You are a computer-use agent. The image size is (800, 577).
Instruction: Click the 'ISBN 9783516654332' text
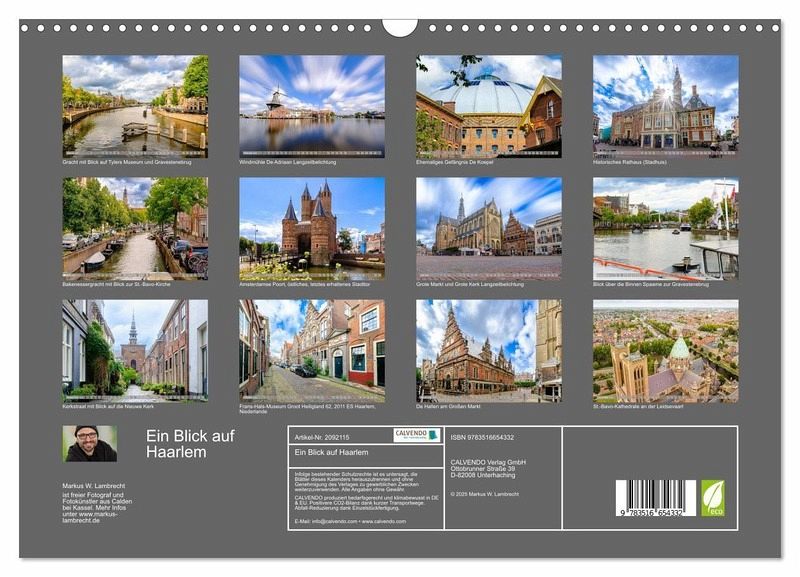click(x=482, y=437)
